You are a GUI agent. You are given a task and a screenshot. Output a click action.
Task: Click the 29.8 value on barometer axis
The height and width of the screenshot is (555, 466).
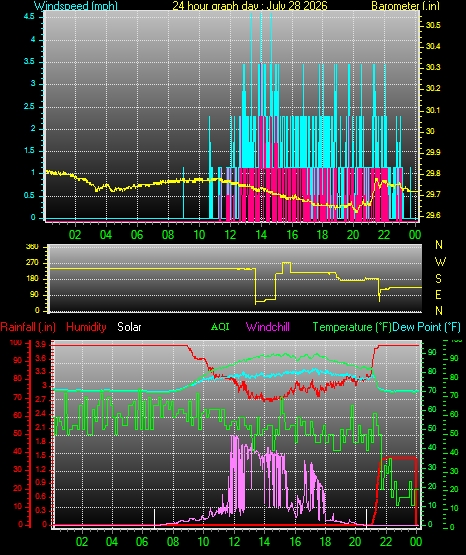coord(433,173)
